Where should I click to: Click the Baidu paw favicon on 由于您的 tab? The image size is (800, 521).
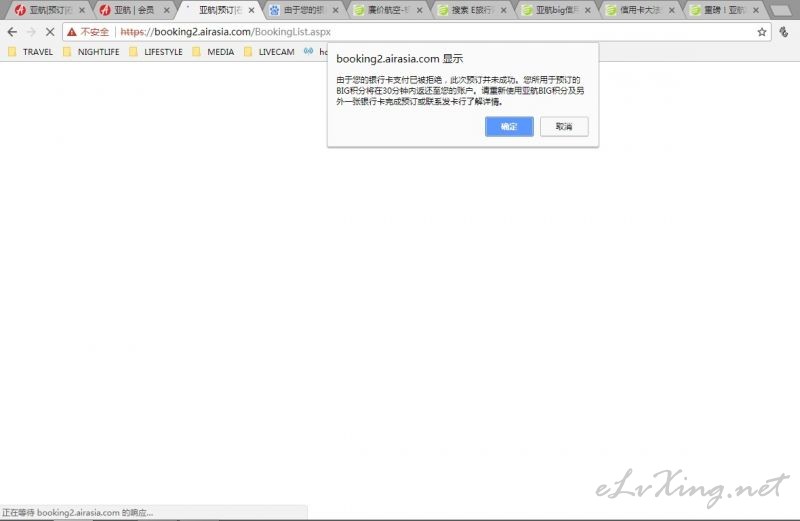(x=274, y=10)
